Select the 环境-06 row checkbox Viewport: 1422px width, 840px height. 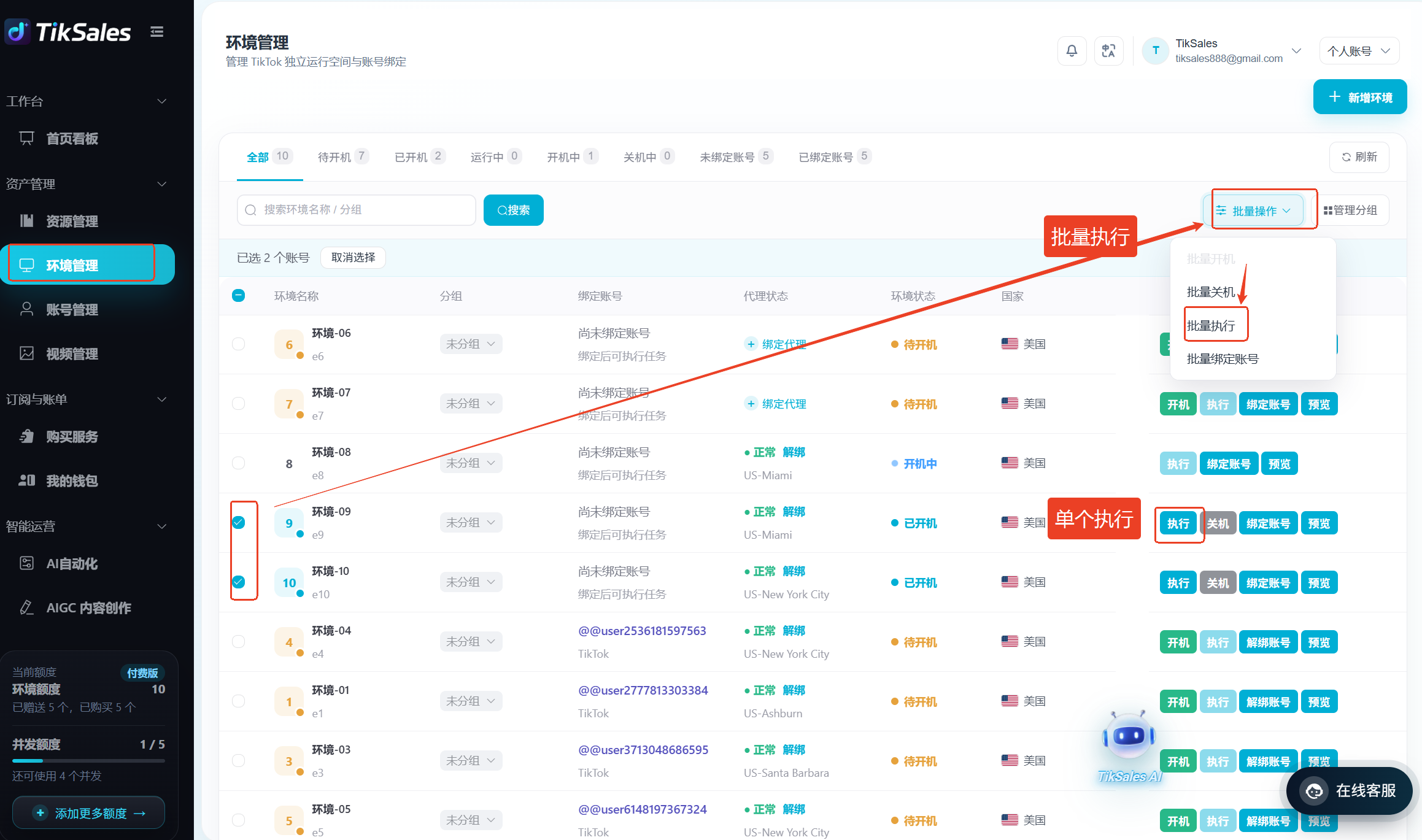(239, 344)
